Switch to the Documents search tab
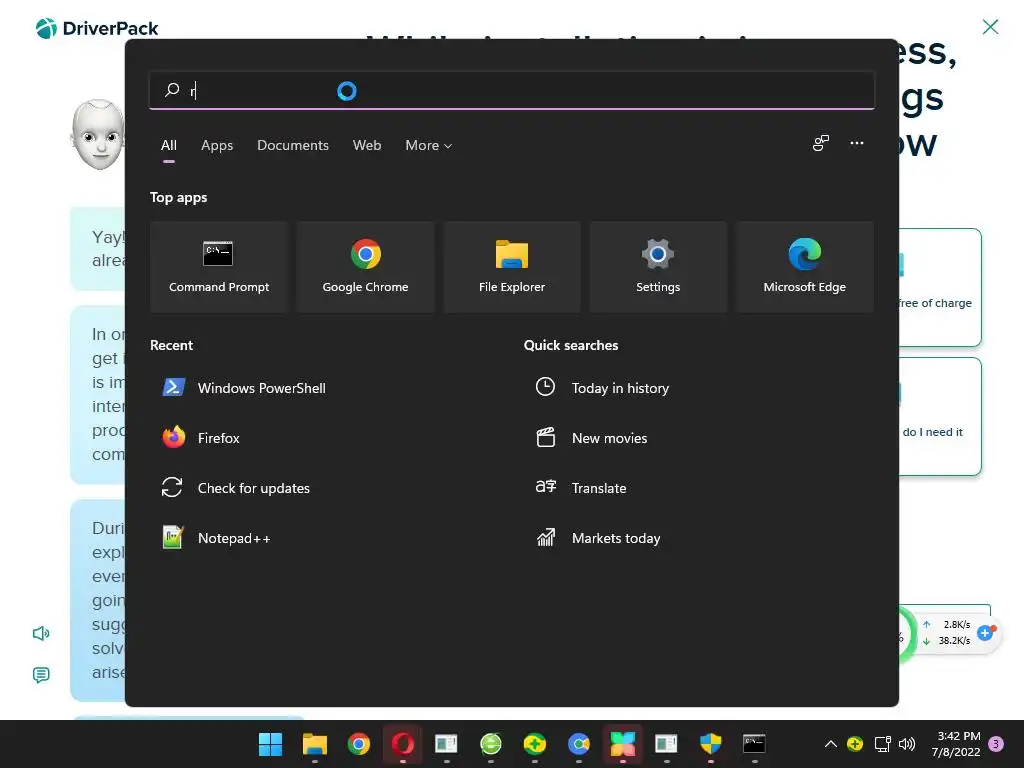 tap(293, 146)
